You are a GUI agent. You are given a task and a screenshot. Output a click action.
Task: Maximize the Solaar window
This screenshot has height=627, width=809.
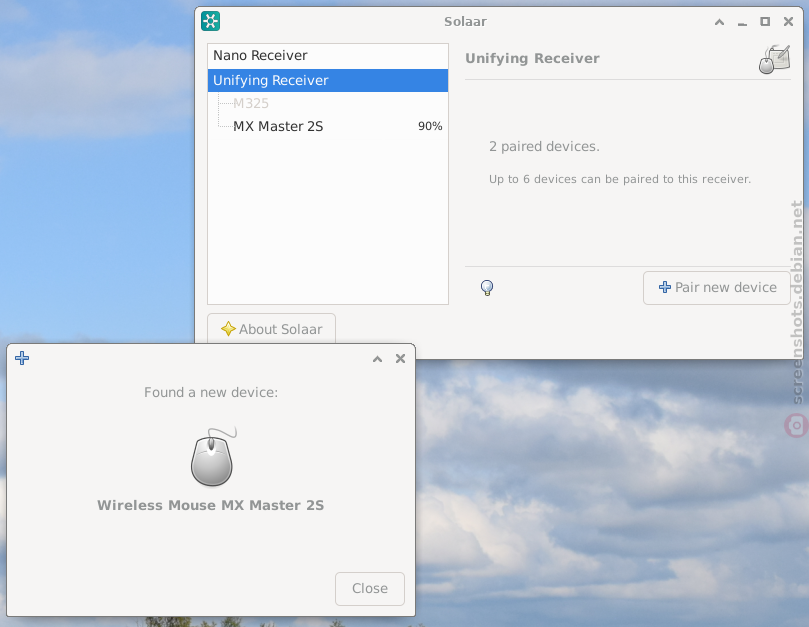tap(765, 21)
